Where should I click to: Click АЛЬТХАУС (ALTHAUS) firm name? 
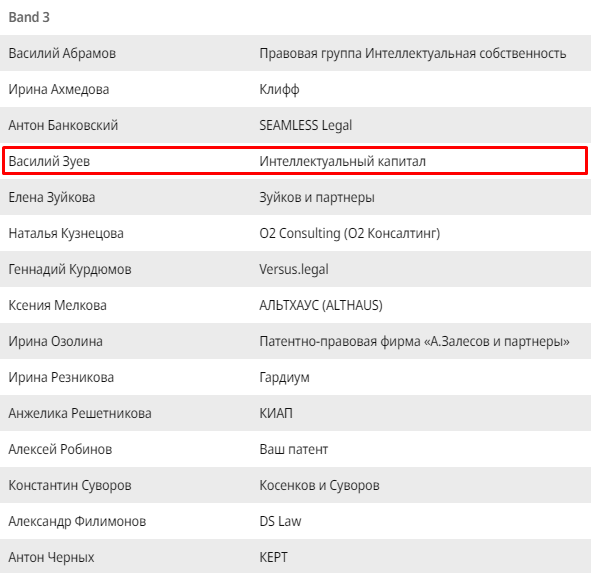coord(321,305)
